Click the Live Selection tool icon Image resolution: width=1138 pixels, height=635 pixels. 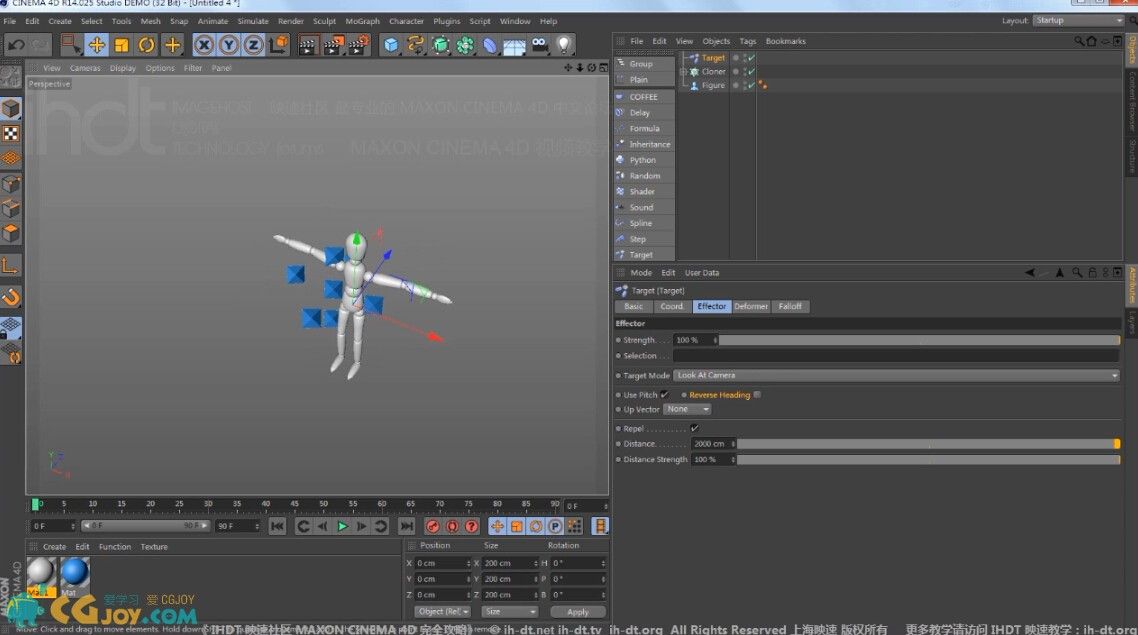(x=71, y=46)
